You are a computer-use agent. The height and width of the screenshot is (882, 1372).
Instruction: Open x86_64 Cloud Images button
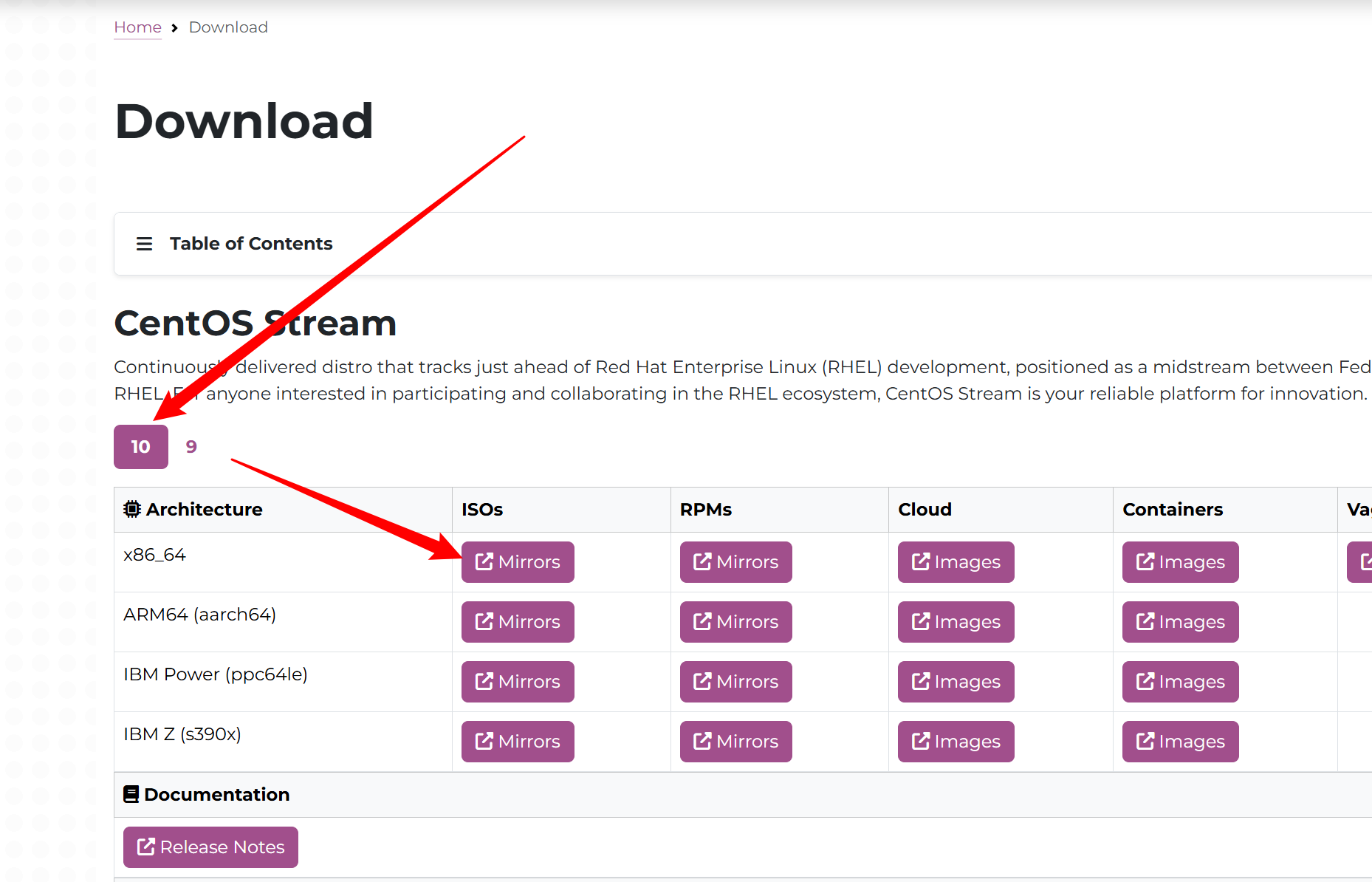(x=956, y=562)
